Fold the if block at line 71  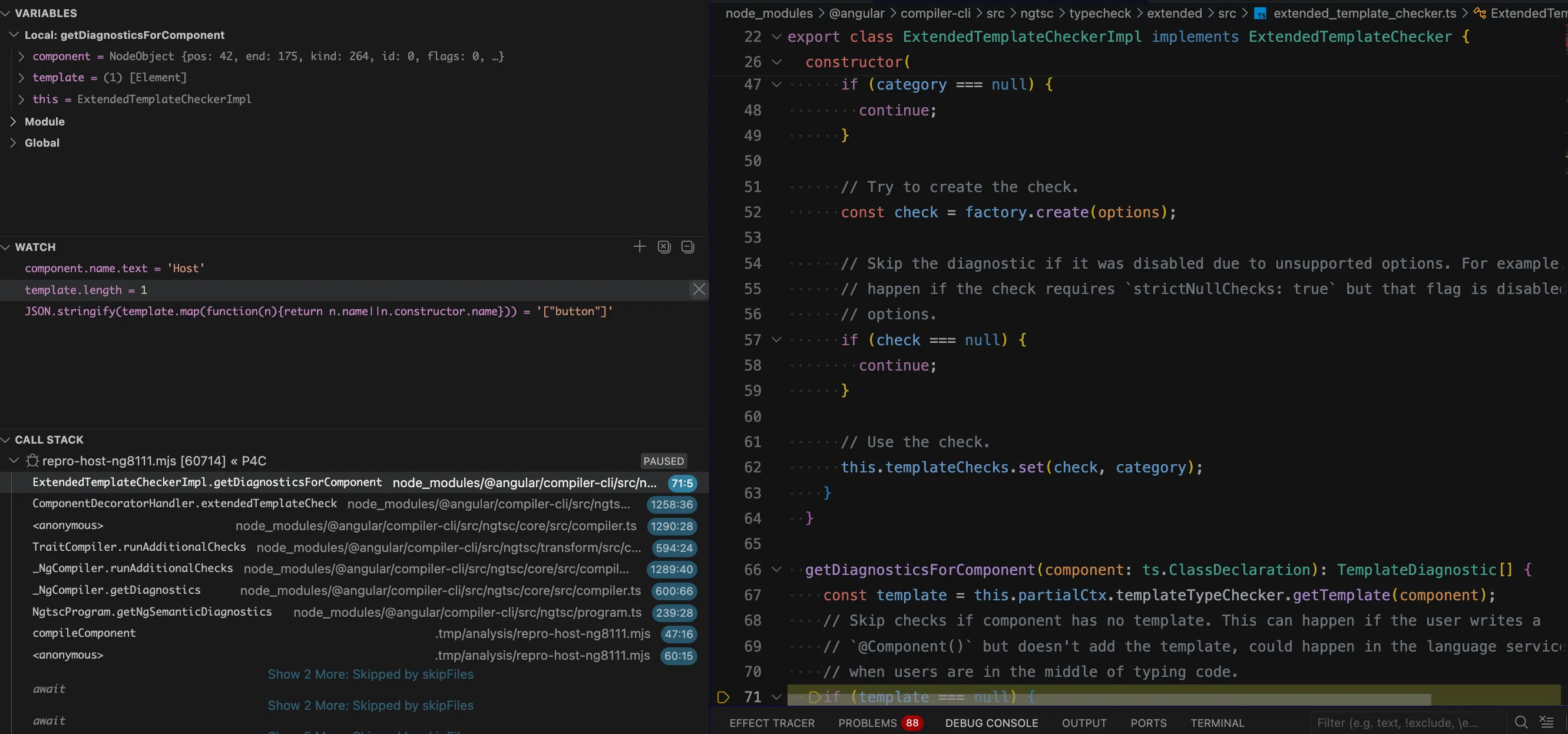pos(777,697)
